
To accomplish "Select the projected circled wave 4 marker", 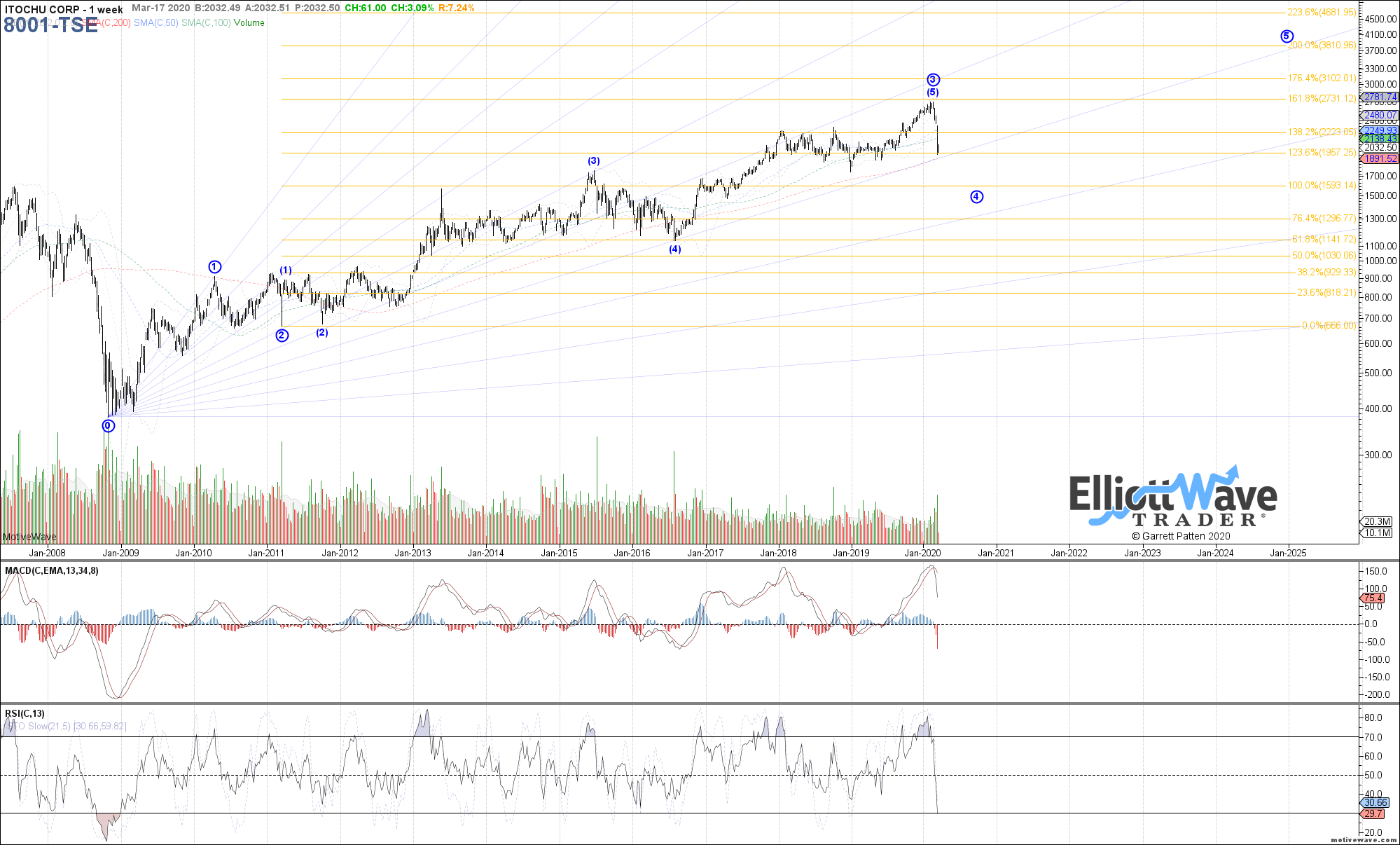I will tap(976, 196).
